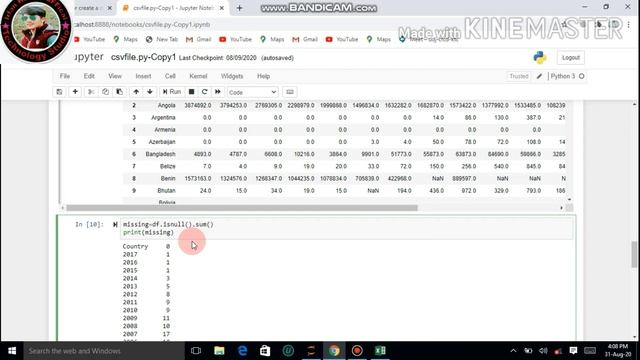Click the Logout button
This screenshot has height=360, width=640.
point(571,58)
